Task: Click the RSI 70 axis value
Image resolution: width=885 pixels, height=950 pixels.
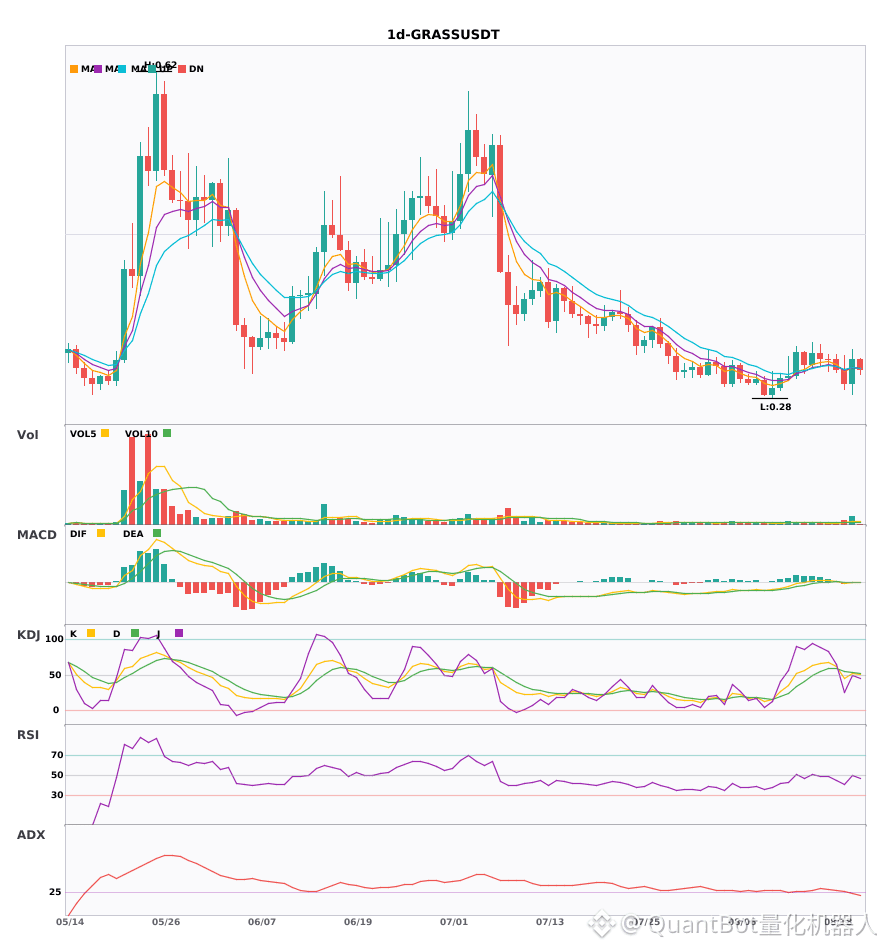Action: click(57, 755)
